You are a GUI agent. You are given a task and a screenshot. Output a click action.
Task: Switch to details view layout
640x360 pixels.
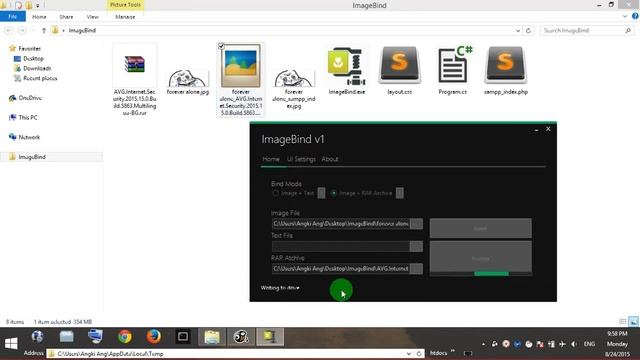click(623, 322)
